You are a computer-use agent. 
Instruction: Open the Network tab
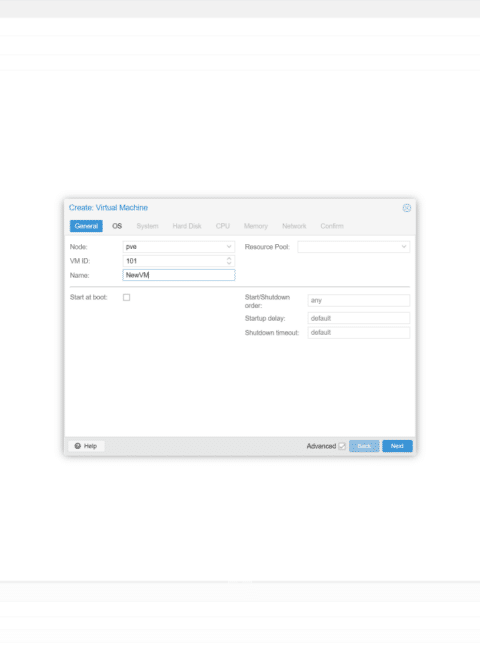pyautogui.click(x=294, y=226)
